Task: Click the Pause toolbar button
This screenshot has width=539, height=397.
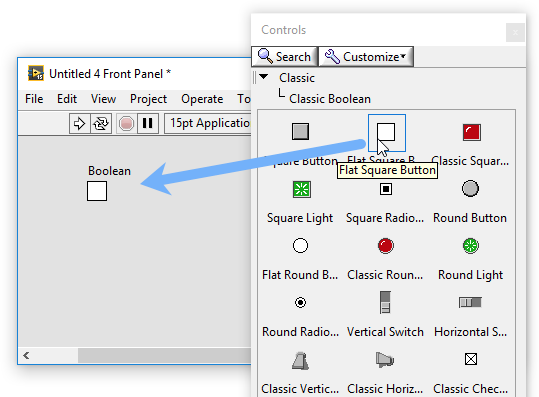Action: (148, 123)
